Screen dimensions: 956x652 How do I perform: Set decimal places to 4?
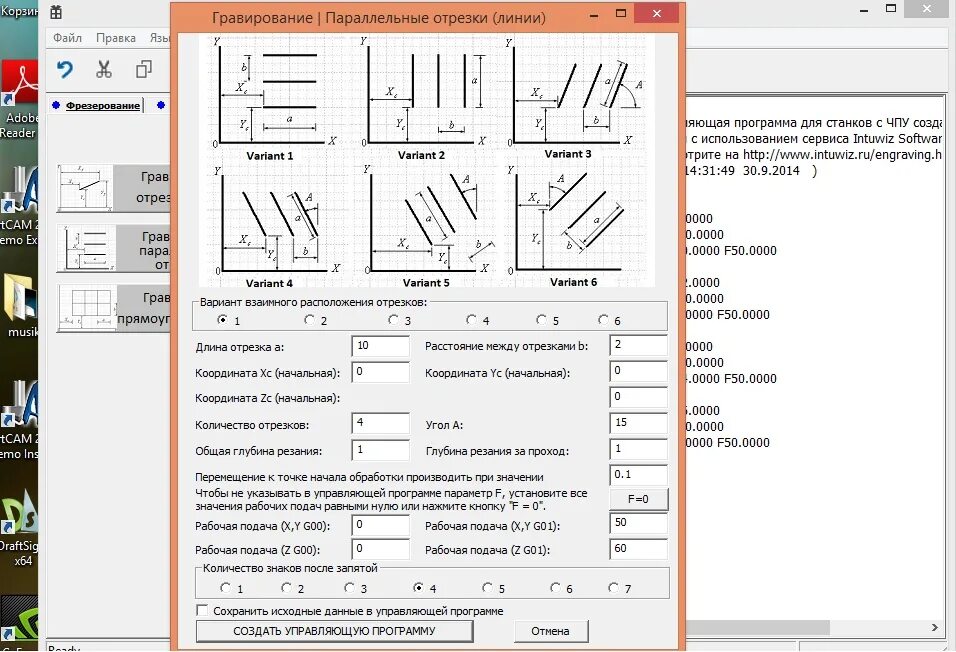point(418,588)
